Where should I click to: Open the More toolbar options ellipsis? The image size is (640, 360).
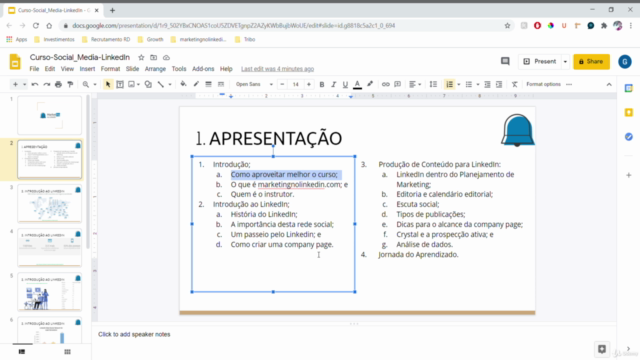569,84
